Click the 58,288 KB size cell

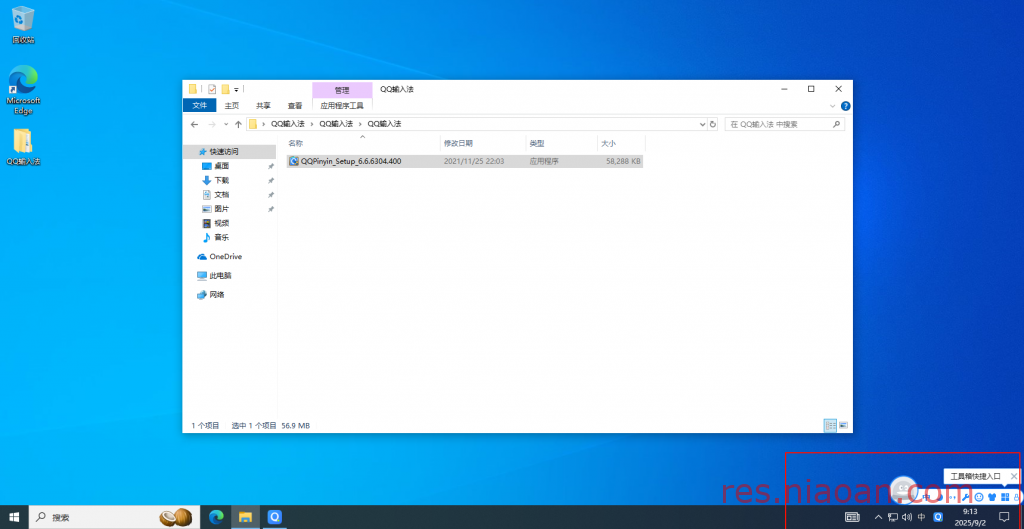pyautogui.click(x=623, y=161)
